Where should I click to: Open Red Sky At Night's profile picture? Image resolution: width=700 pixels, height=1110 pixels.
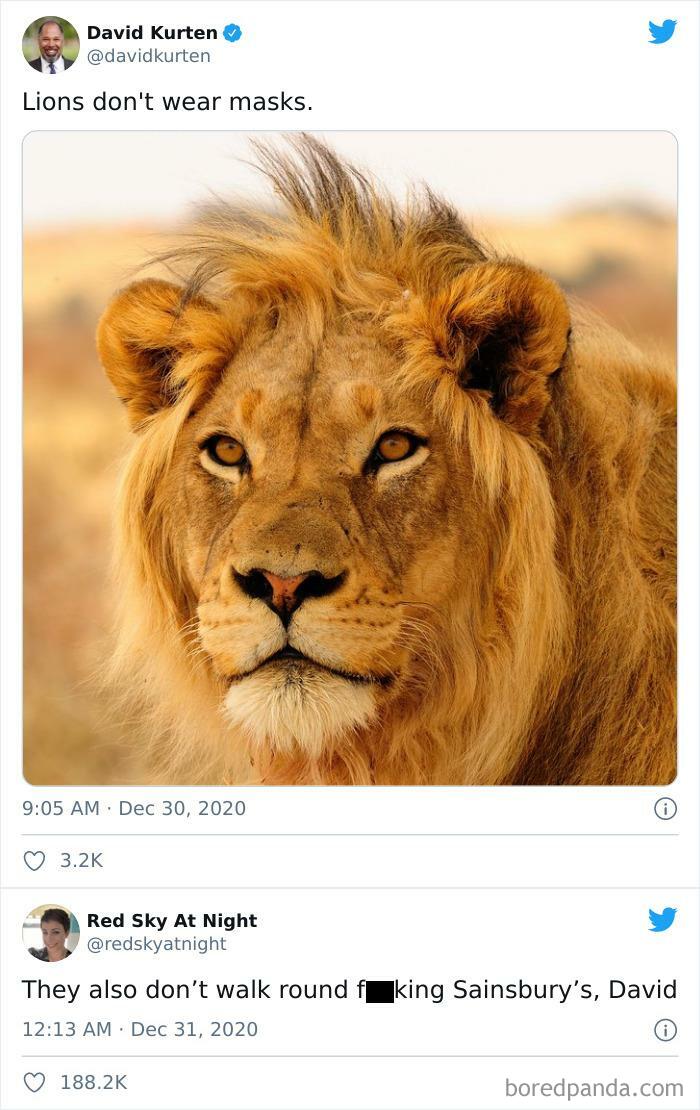click(x=51, y=933)
